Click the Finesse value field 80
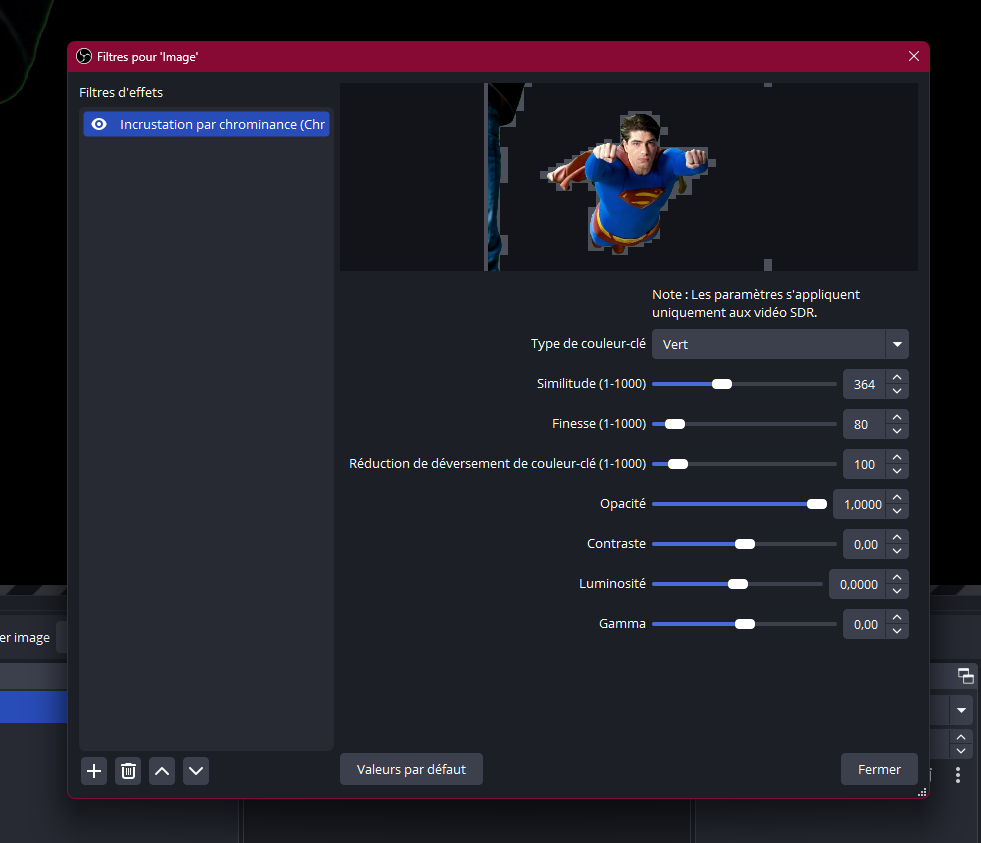This screenshot has height=843, width=981. point(865,424)
